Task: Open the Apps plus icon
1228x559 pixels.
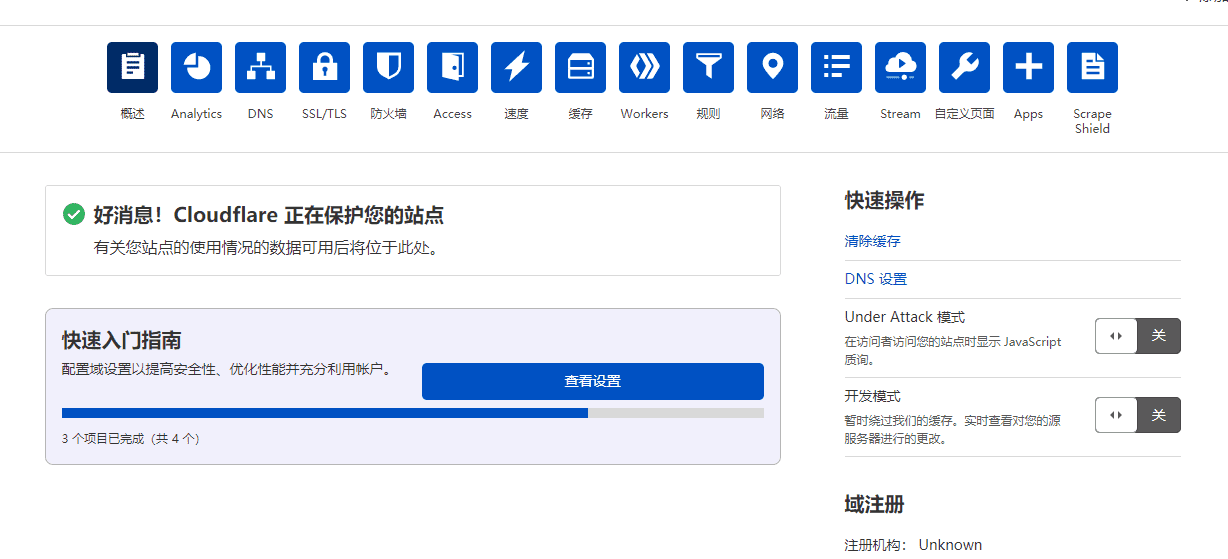Action: [1028, 67]
